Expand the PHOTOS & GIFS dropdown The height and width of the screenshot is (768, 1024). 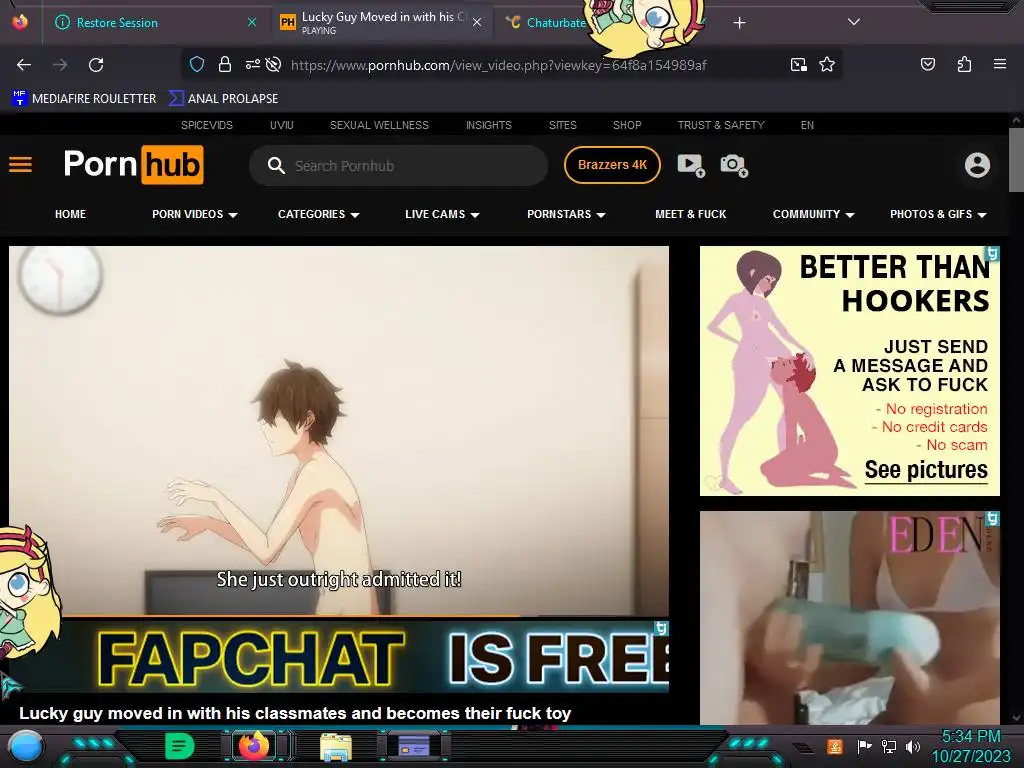[938, 214]
